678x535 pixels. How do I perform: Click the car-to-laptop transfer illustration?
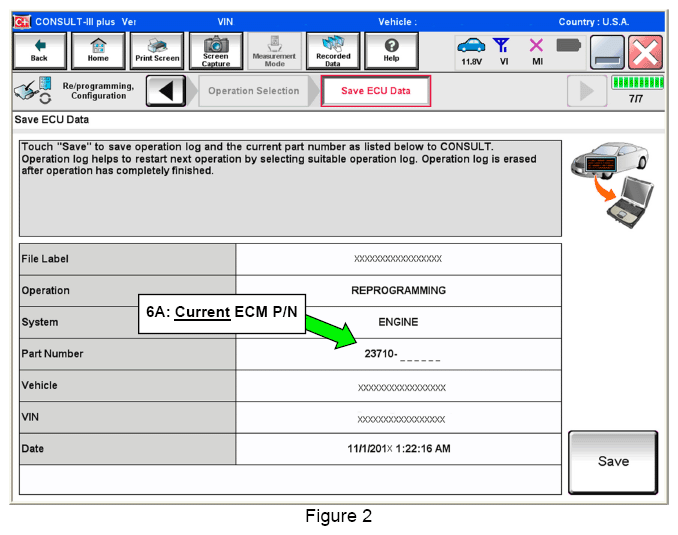coord(613,185)
